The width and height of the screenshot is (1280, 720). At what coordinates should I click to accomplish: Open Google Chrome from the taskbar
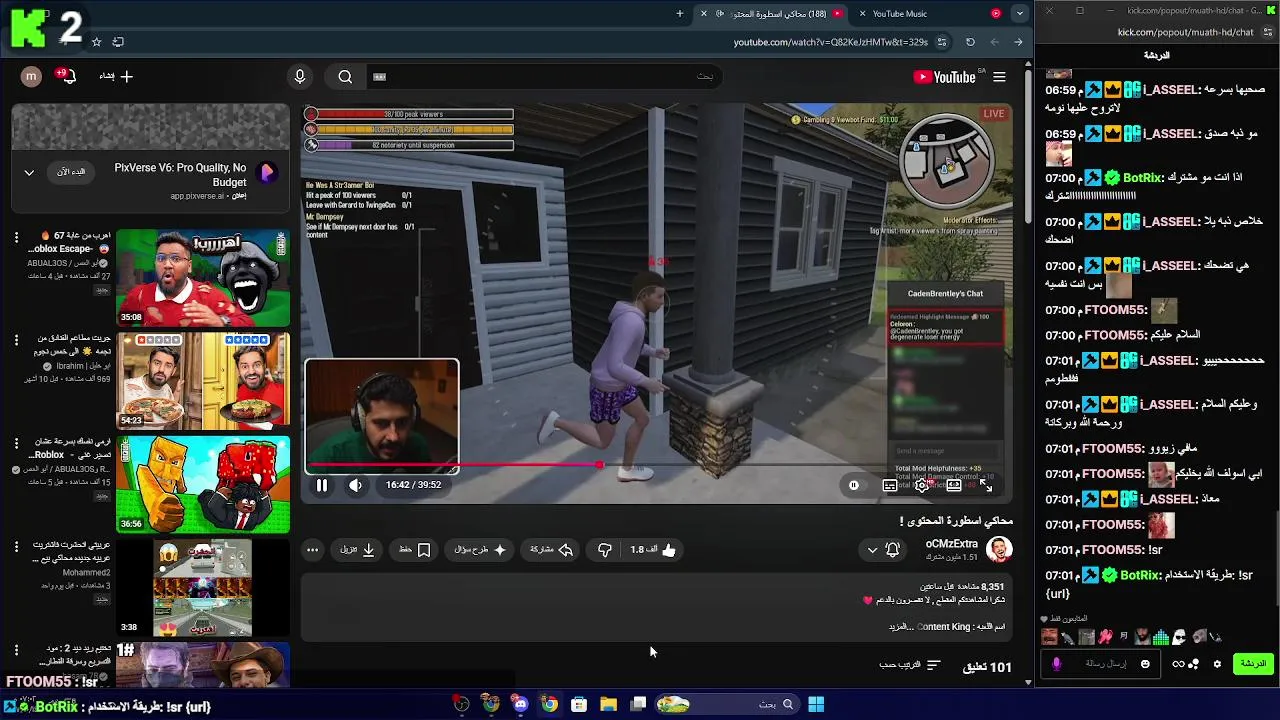click(550, 704)
